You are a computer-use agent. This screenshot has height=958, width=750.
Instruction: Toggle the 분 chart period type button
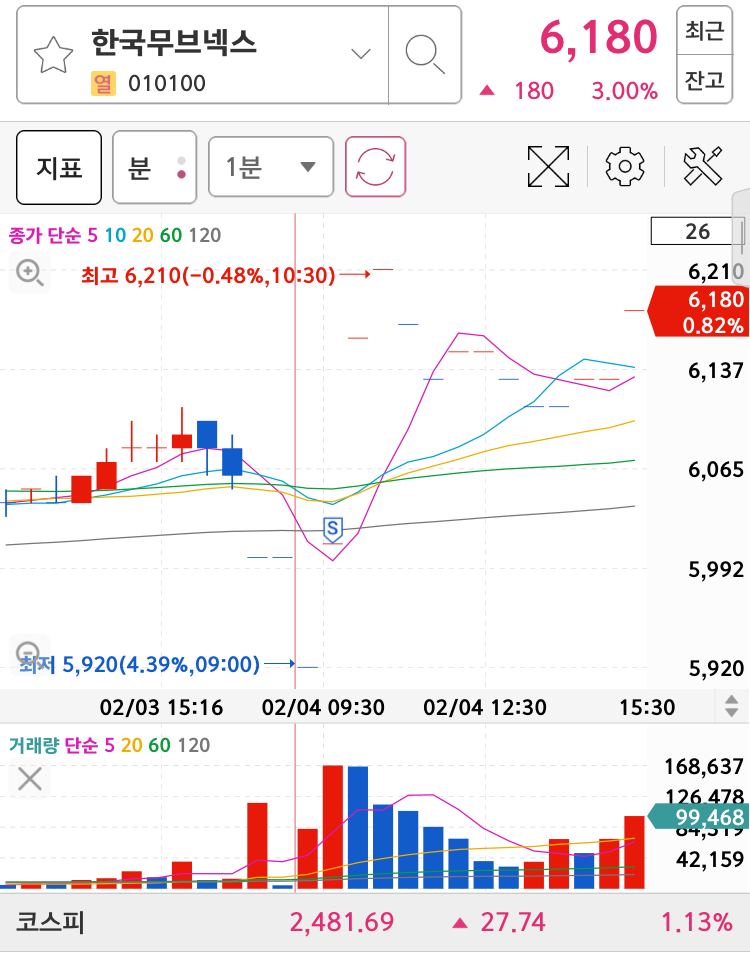click(x=155, y=167)
